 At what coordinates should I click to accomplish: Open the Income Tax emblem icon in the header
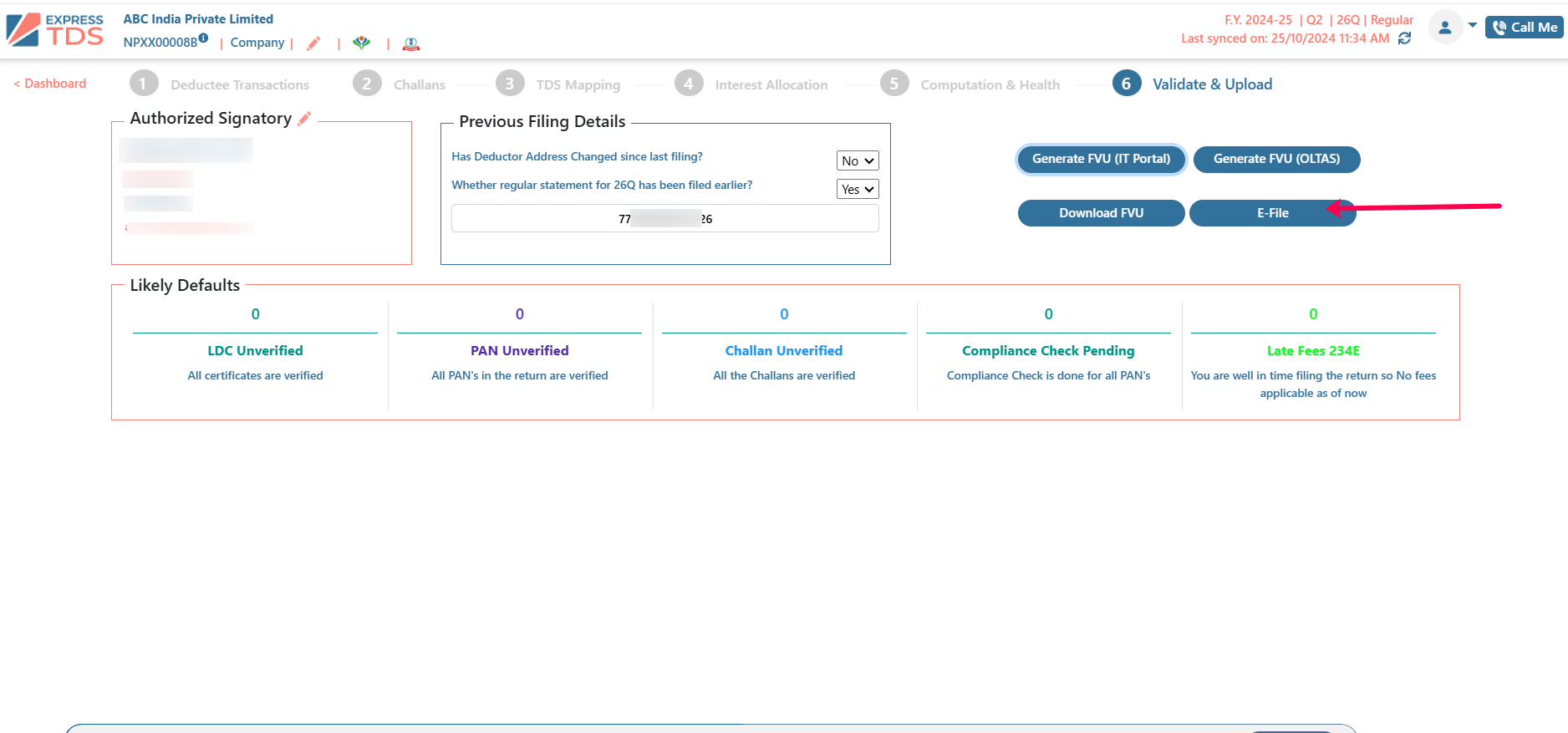410,43
